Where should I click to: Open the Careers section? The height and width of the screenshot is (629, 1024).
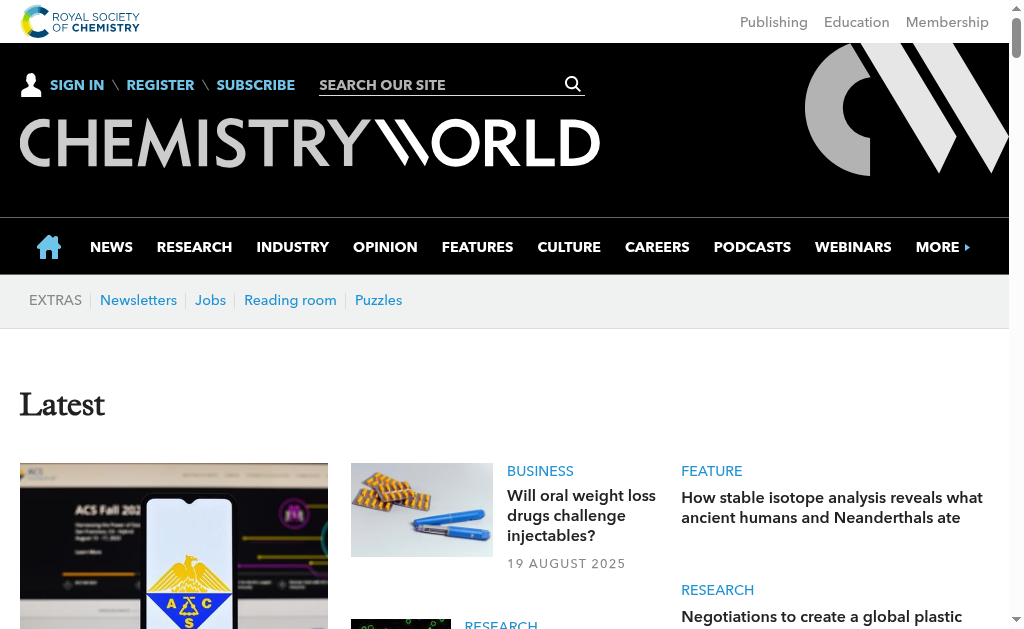[657, 247]
